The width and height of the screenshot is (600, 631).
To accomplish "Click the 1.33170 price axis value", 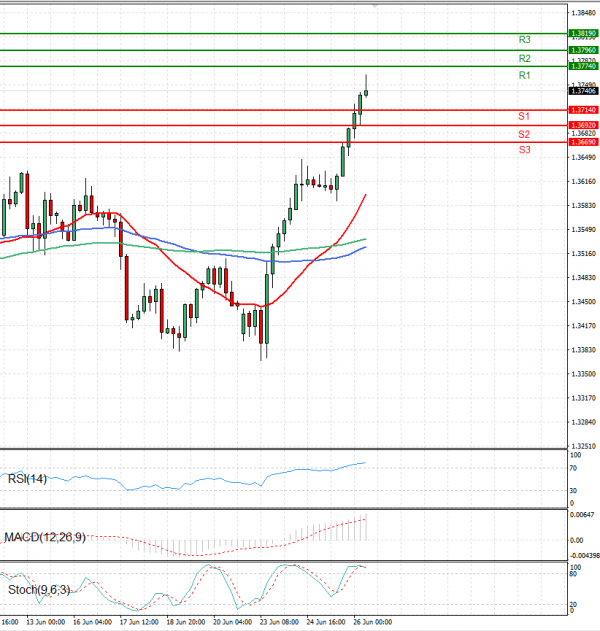I will (584, 398).
